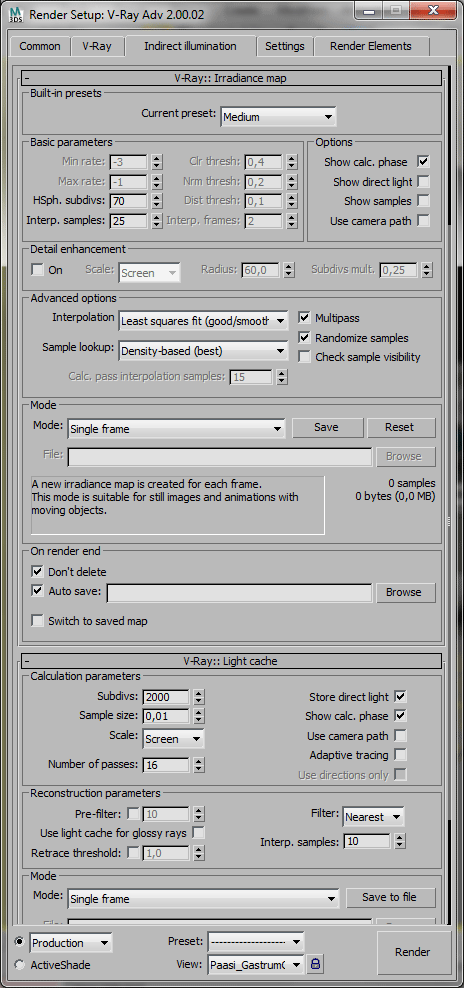The width and height of the screenshot is (464, 988).
Task: Click the 3ds Max title bar icon
Action: [16, 13]
